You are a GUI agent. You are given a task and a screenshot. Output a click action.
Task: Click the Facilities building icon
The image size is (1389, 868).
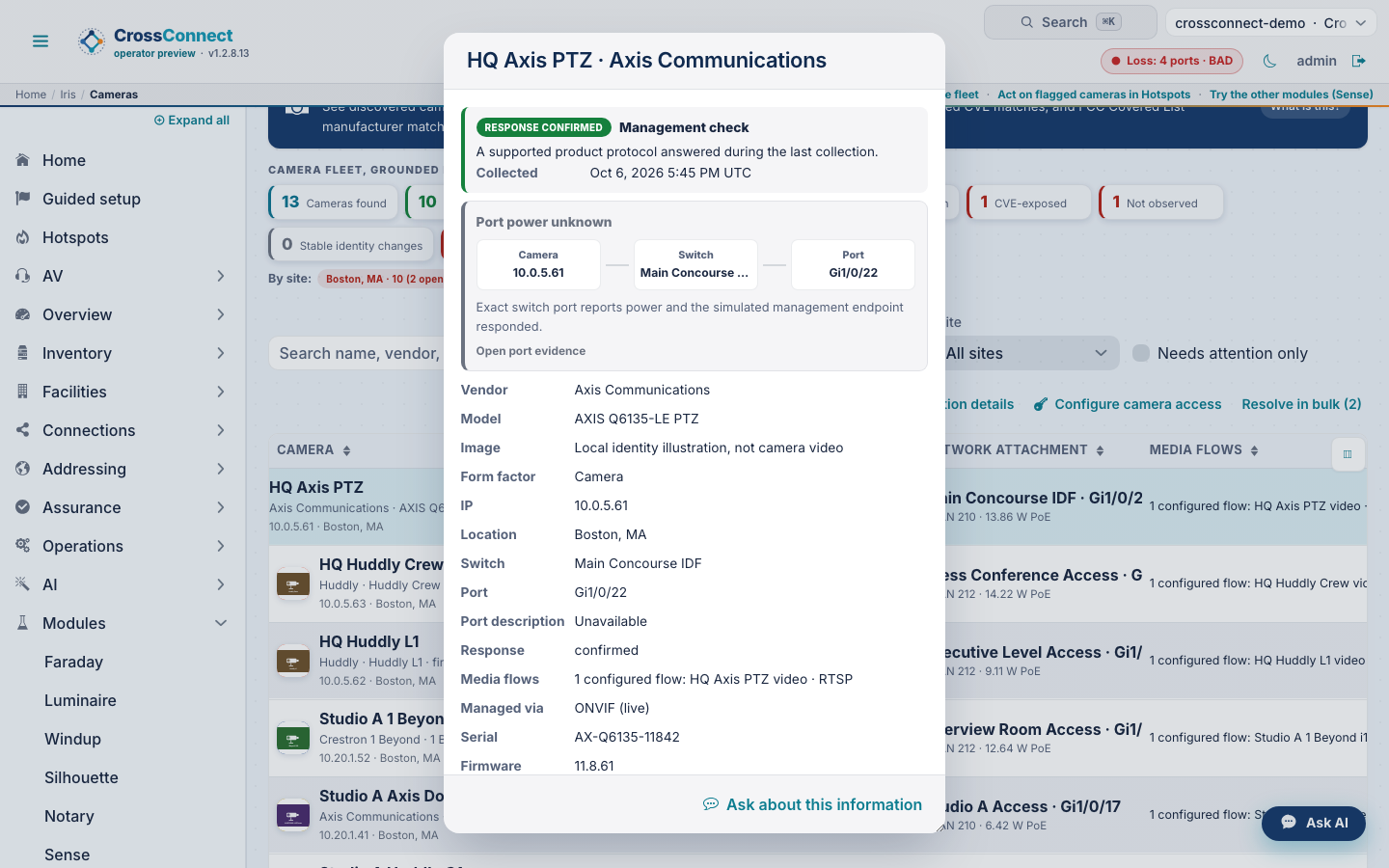pyautogui.click(x=23, y=392)
